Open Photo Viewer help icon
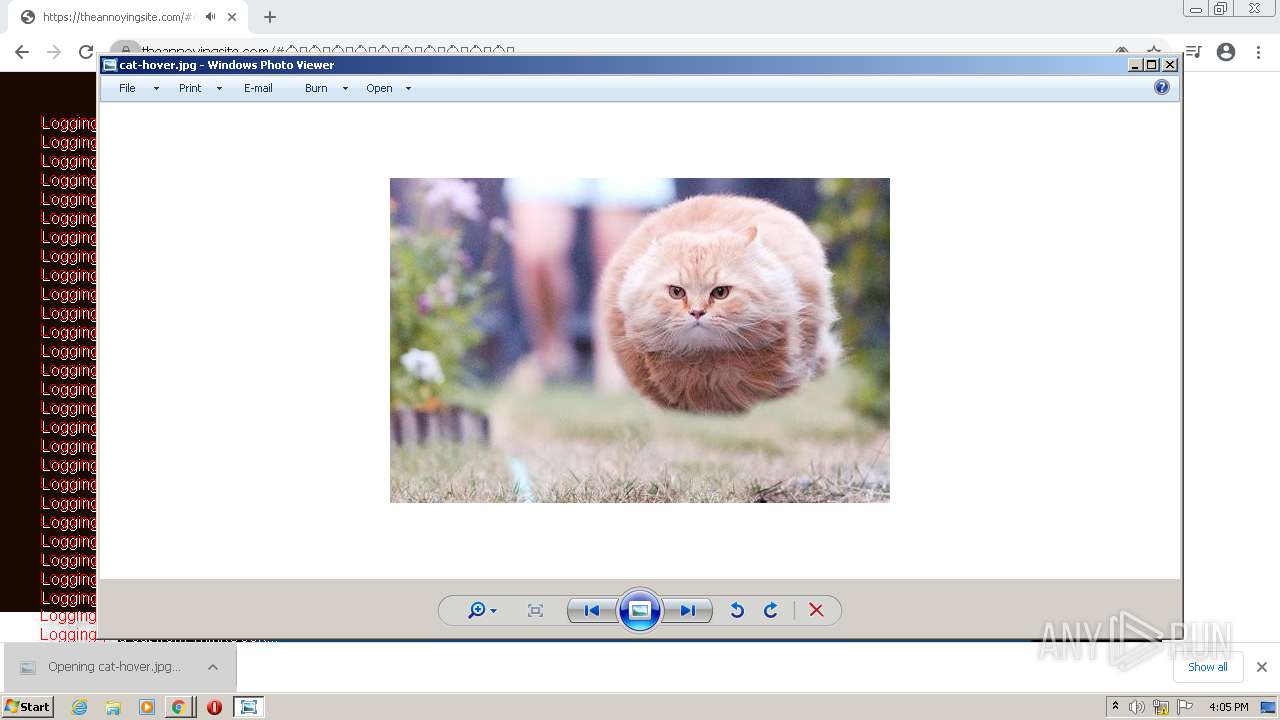The width and height of the screenshot is (1280, 720). click(1162, 87)
